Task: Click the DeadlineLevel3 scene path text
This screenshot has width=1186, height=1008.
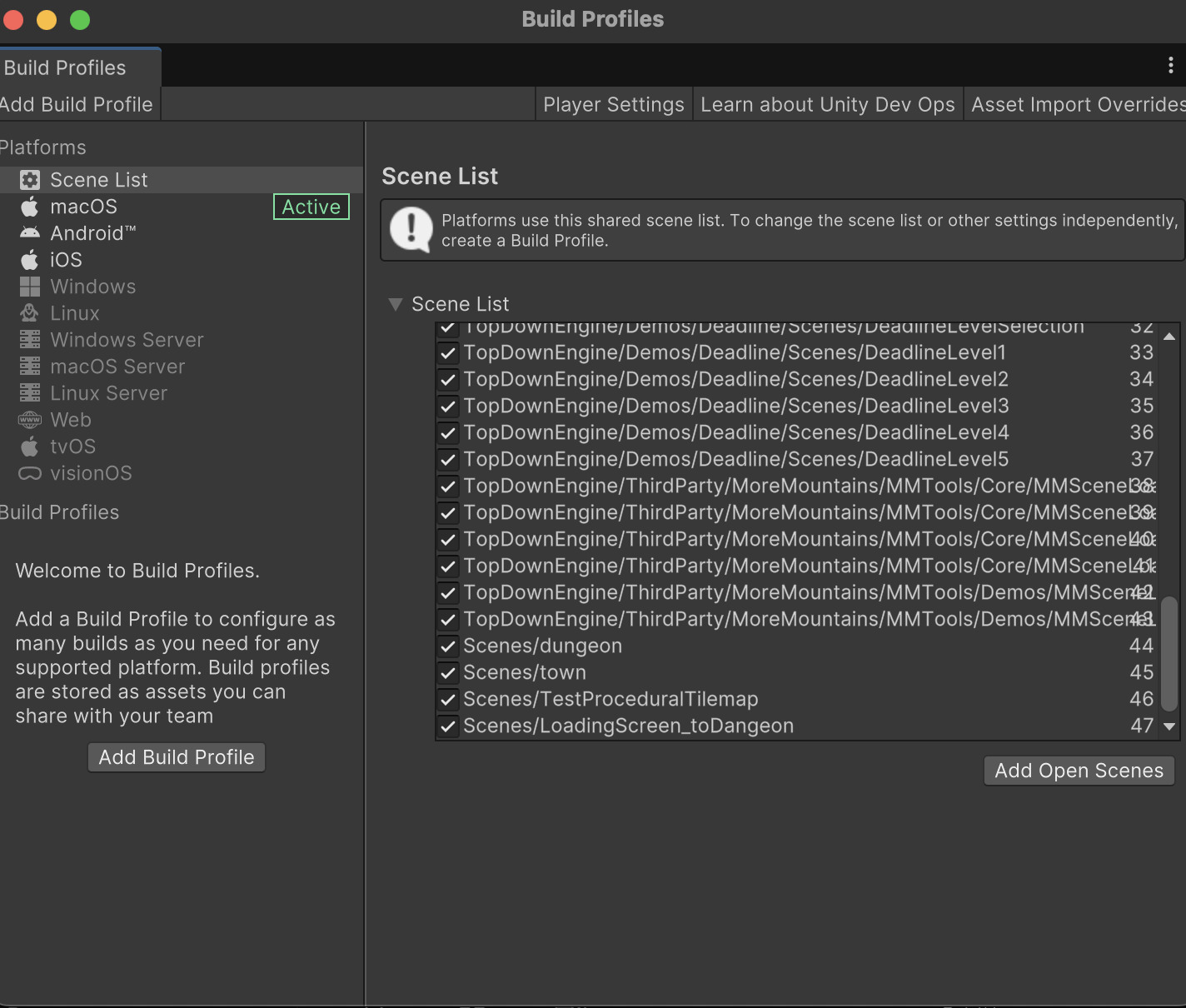Action: [x=736, y=407]
